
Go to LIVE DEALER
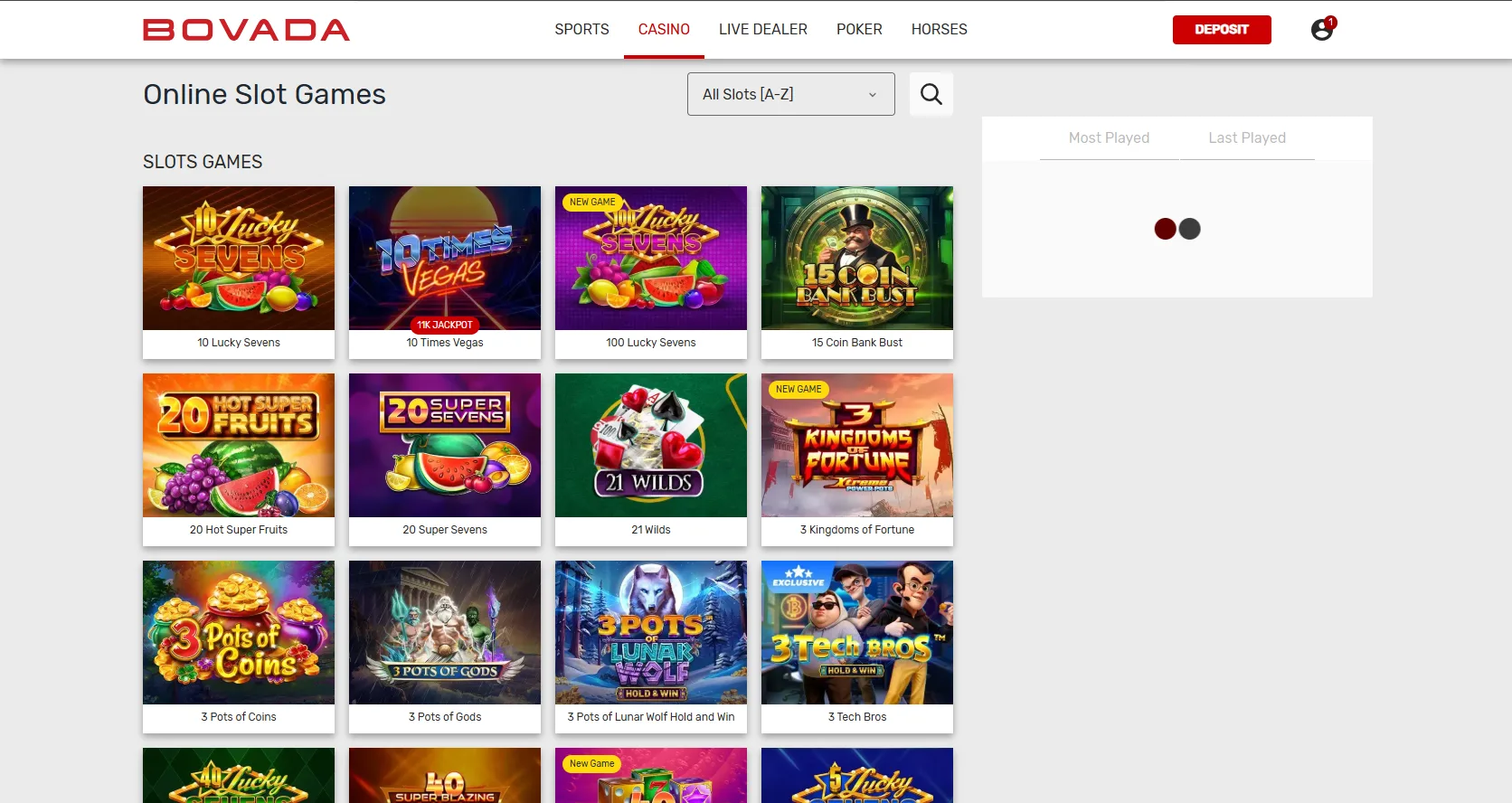763,29
